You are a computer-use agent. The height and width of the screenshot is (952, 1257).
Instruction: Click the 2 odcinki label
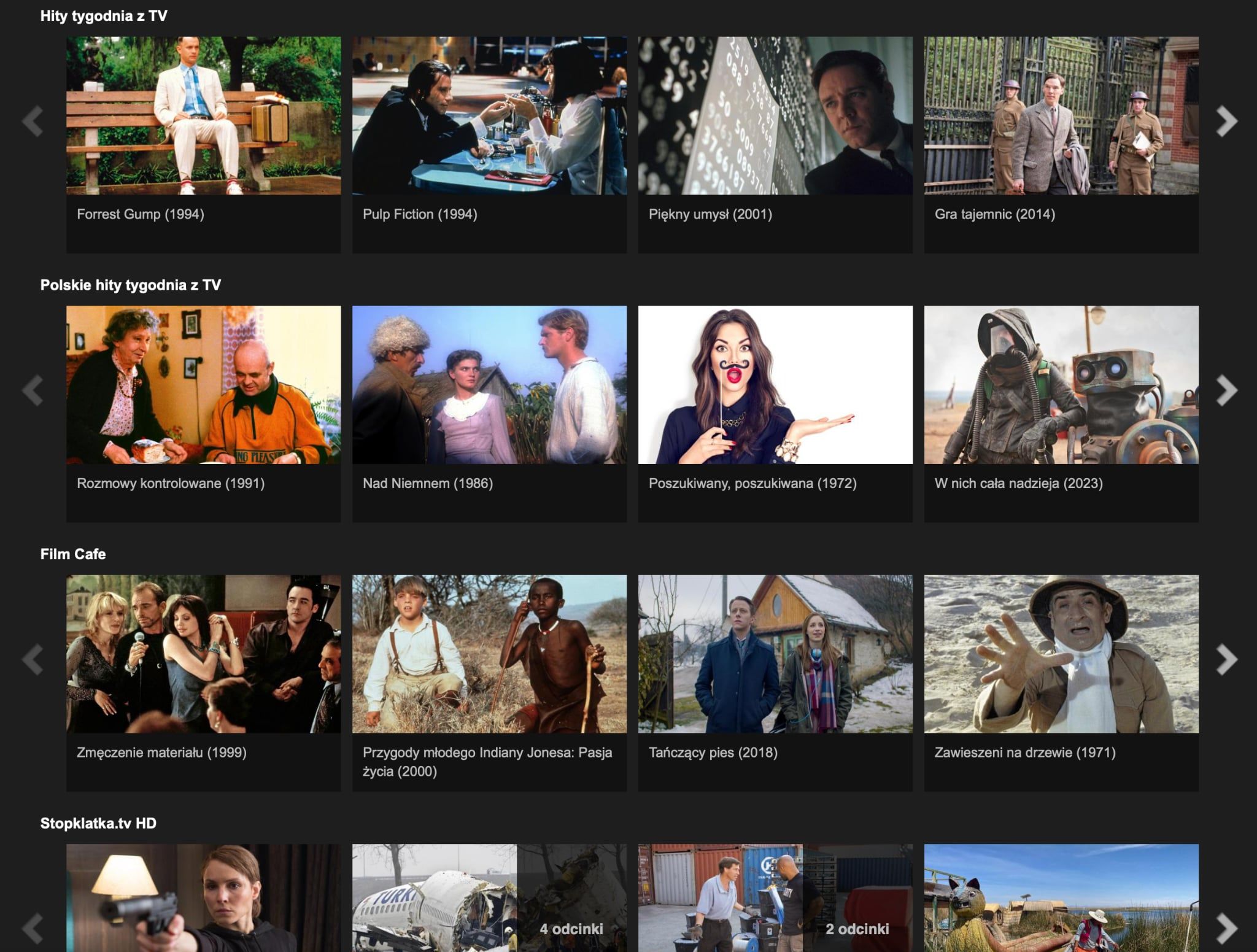point(857,929)
